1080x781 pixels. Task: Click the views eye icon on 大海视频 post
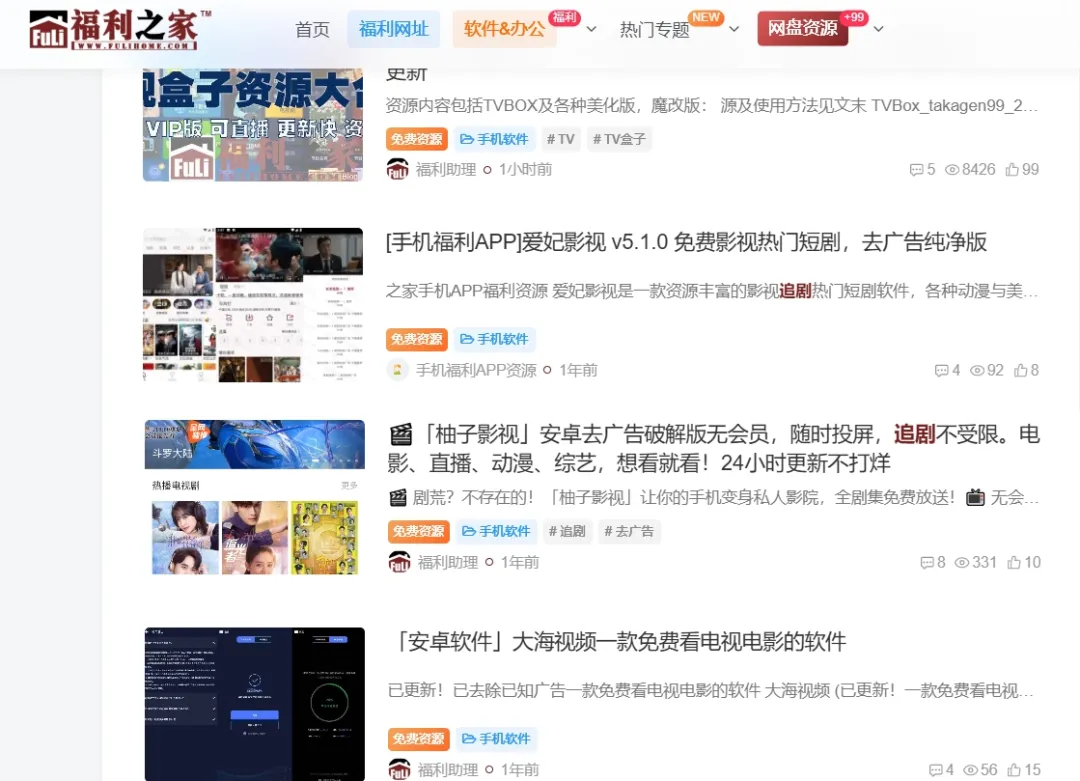click(969, 770)
